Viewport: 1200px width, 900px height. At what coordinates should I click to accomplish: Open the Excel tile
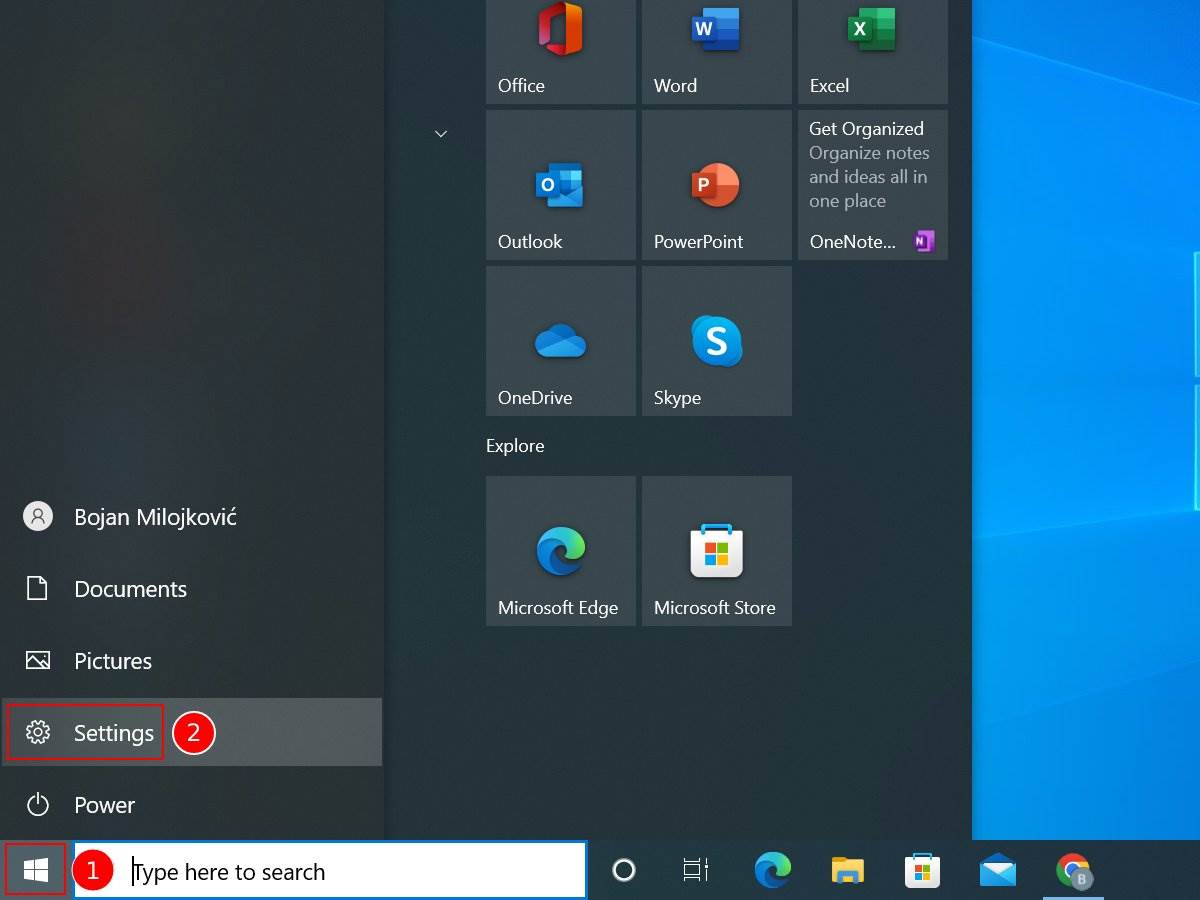click(872, 50)
